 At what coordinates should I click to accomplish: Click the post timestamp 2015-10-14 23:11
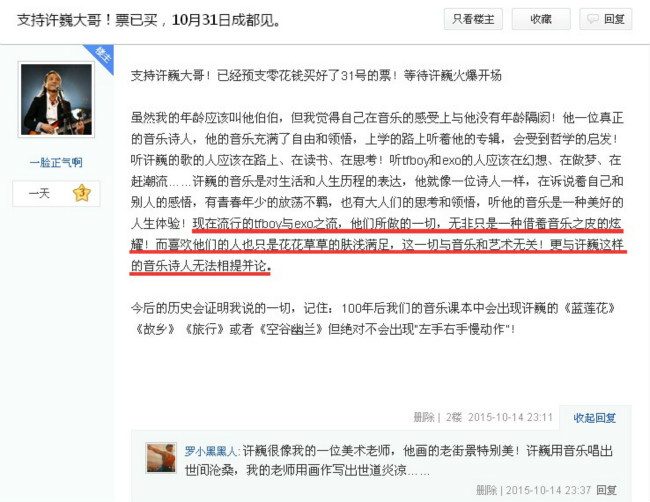pyautogui.click(x=510, y=417)
